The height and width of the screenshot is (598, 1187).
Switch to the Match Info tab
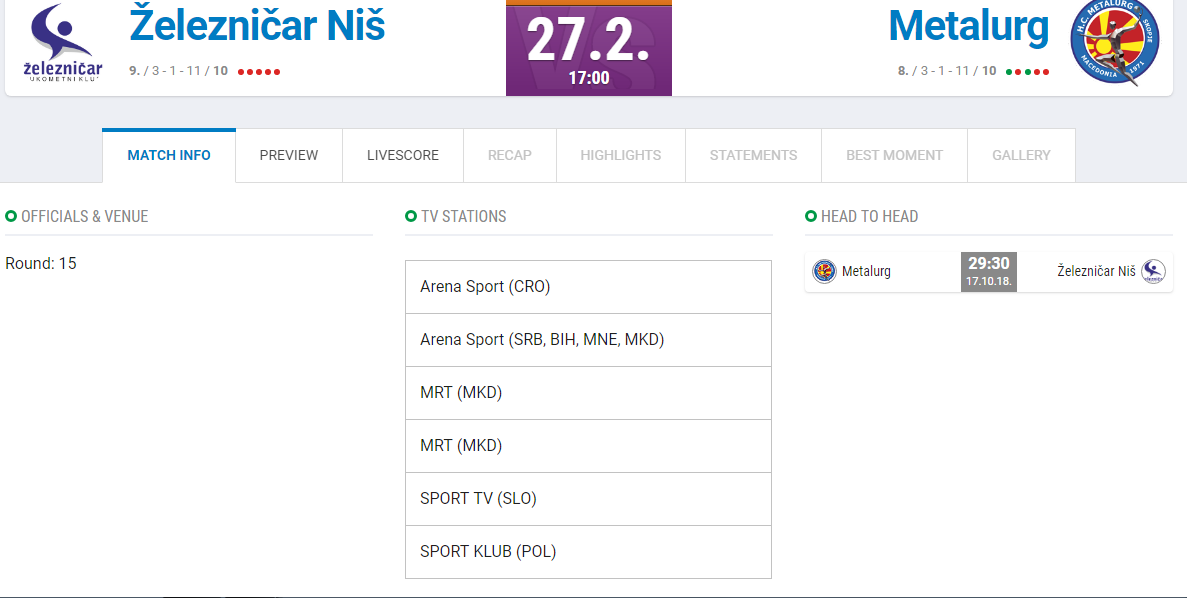click(169, 155)
